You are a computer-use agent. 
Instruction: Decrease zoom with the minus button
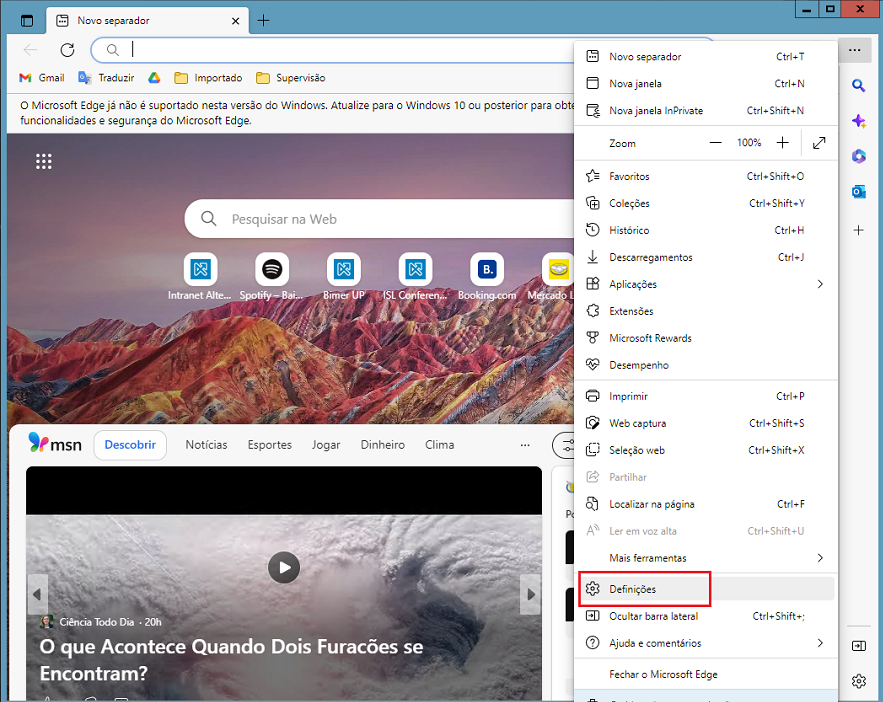[716, 143]
